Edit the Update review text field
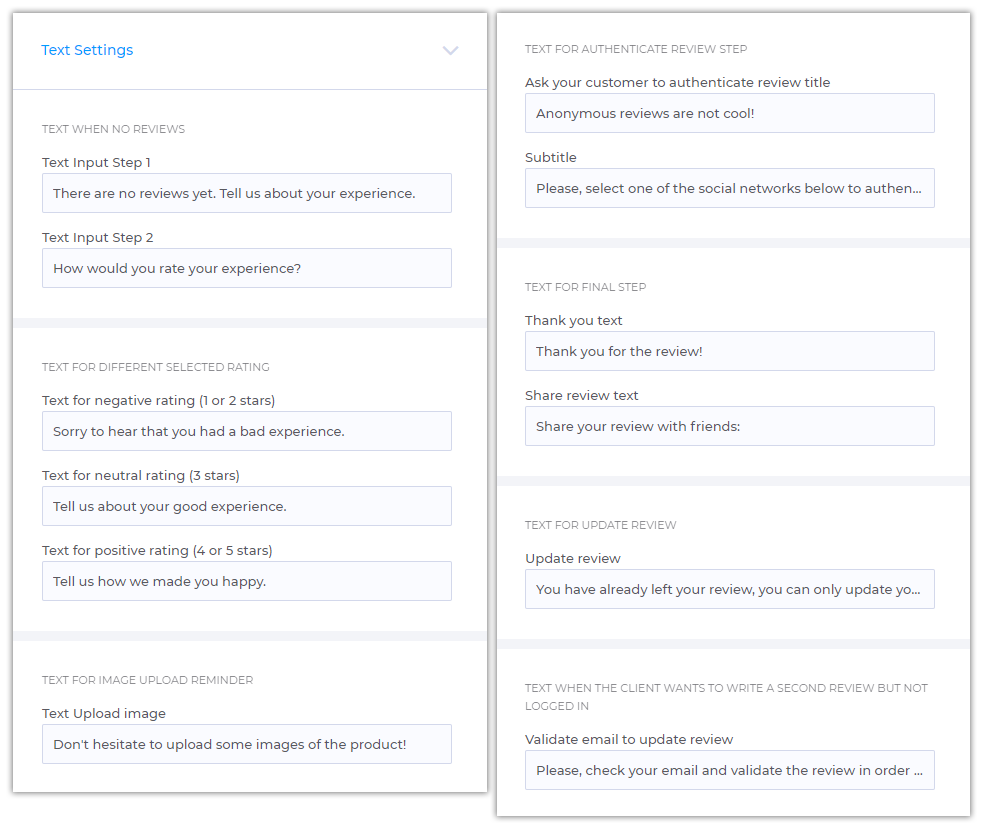Screen dimensions: 987x830 (x=730, y=589)
